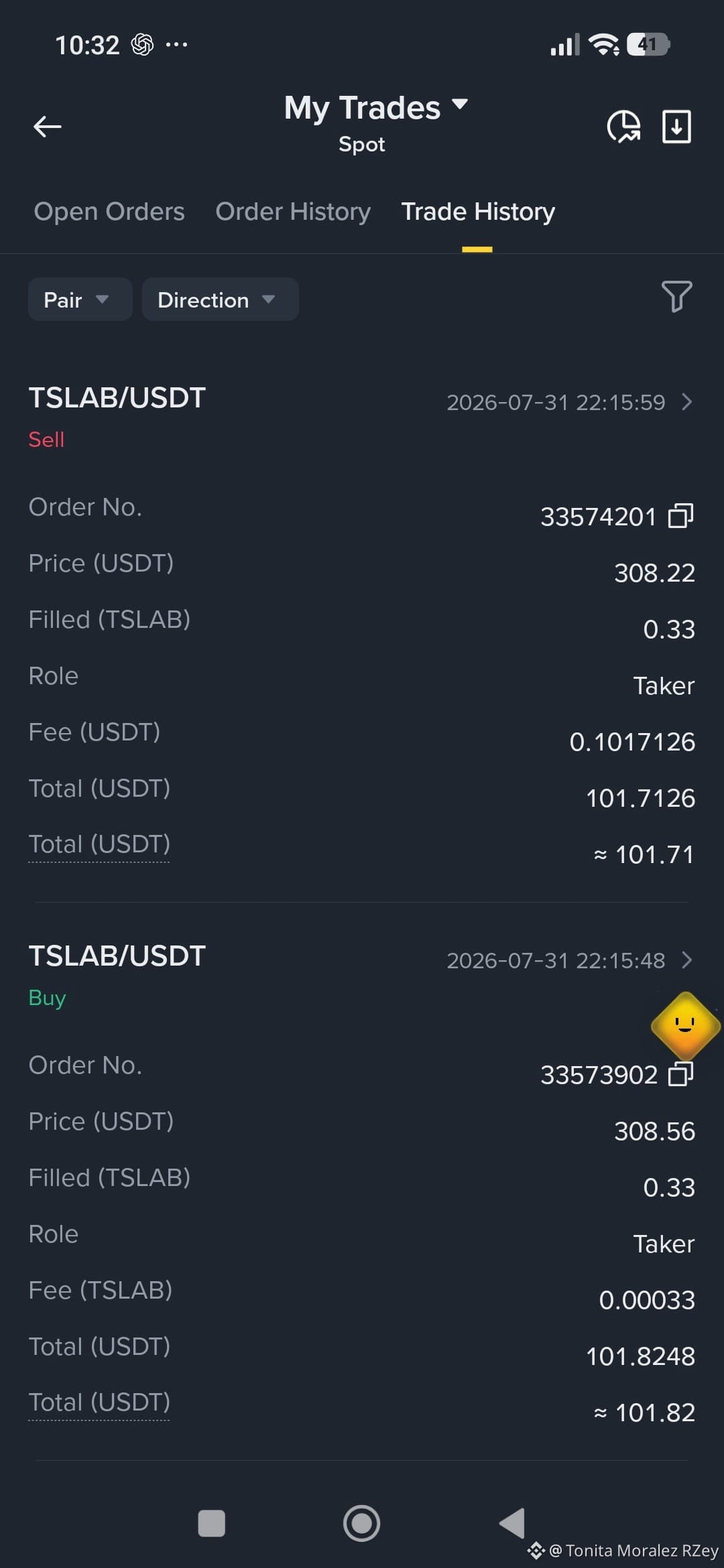724x1568 pixels.
Task: Select the Trade History tab
Action: [x=478, y=212]
